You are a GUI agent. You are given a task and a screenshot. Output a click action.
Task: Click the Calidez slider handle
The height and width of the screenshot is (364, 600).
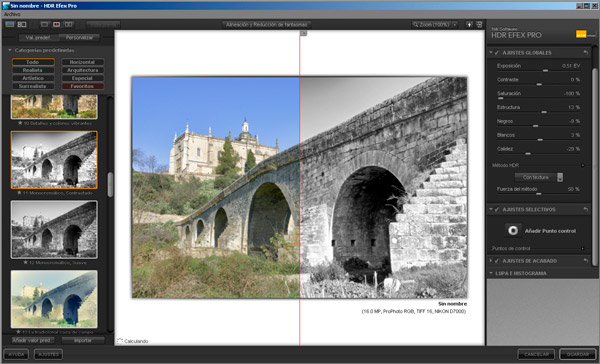click(x=528, y=153)
